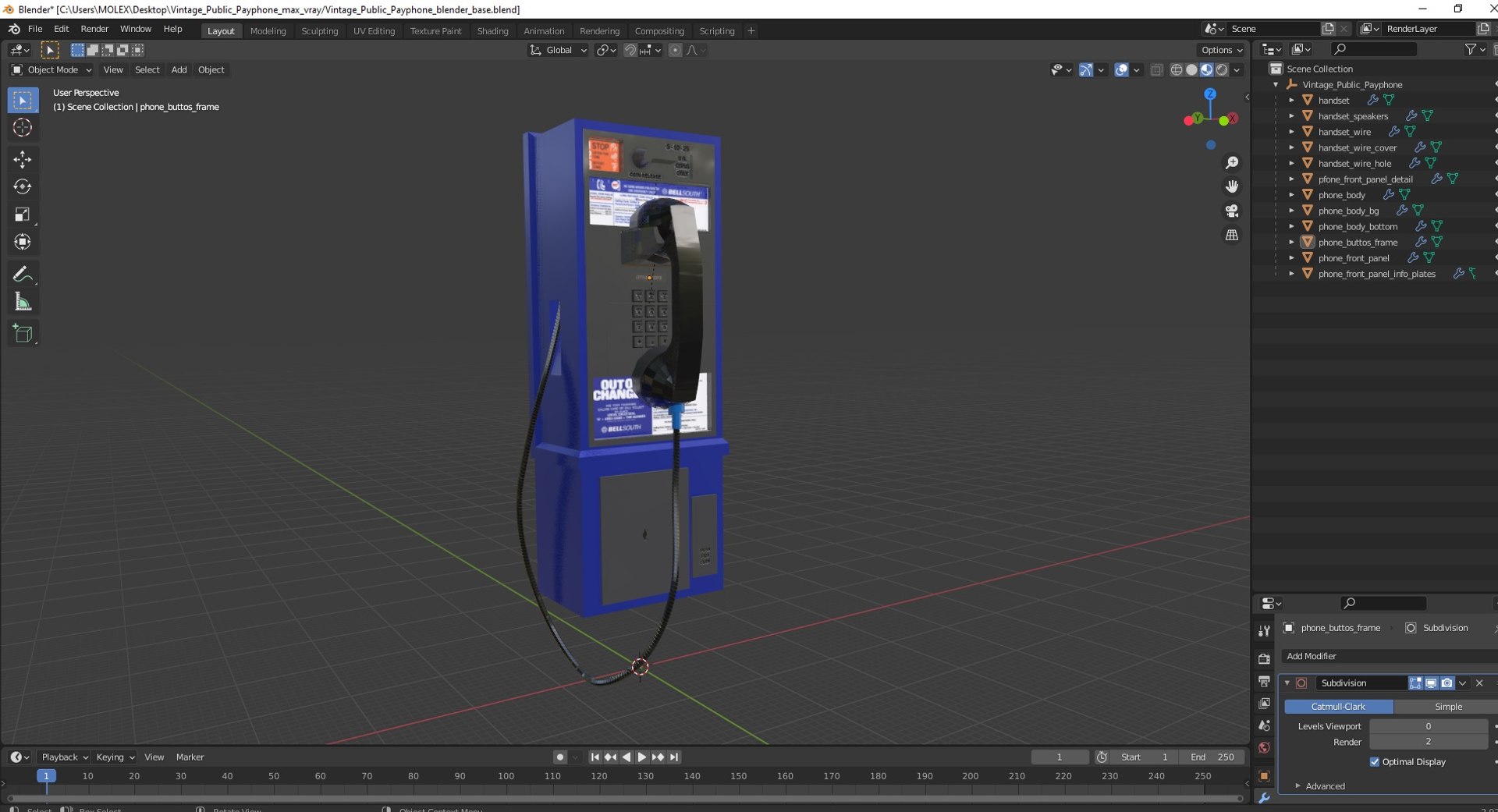Collapse the Subdivision modifier panel
Screen dimensions: 1498x812
[x=1287, y=683]
